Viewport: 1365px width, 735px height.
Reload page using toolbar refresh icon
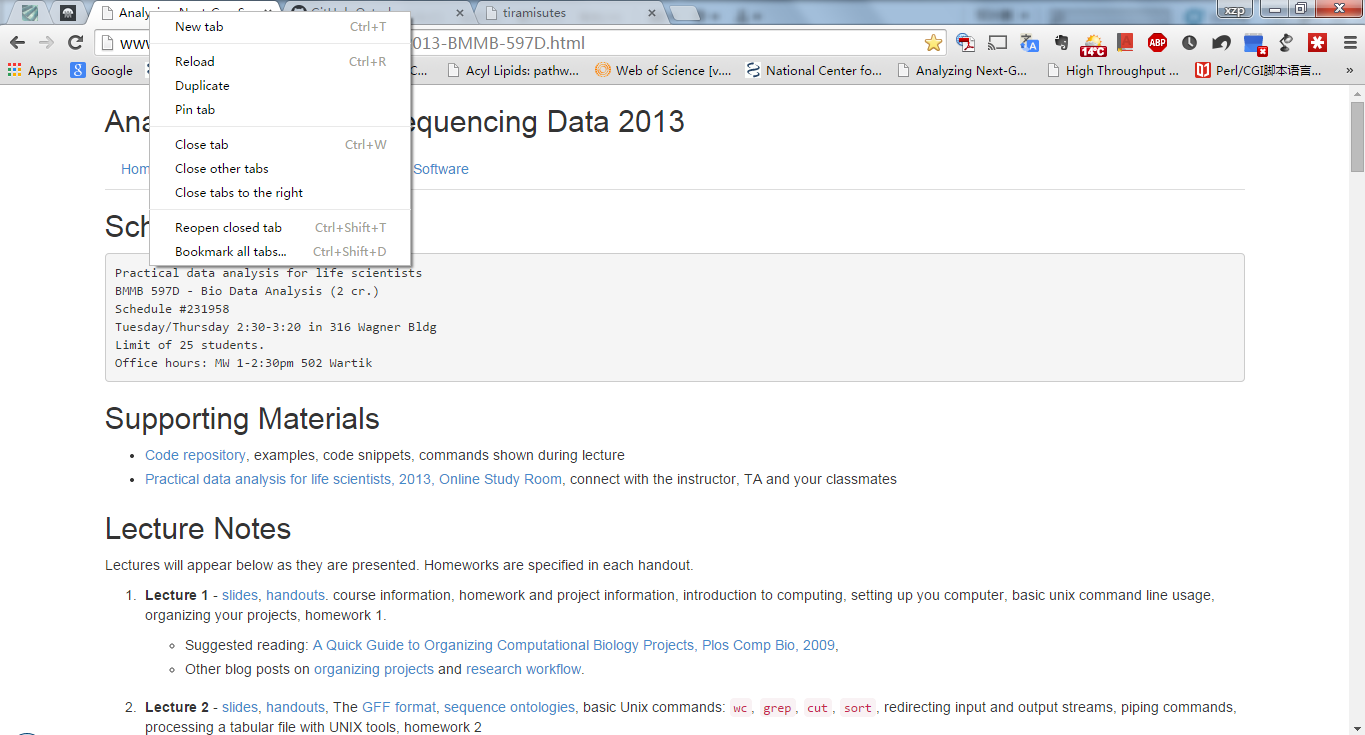75,42
